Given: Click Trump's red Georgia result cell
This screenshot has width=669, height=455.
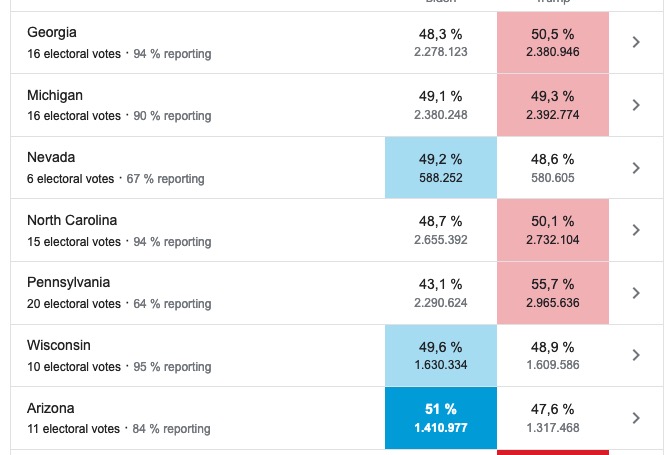Looking at the screenshot, I should point(553,42).
